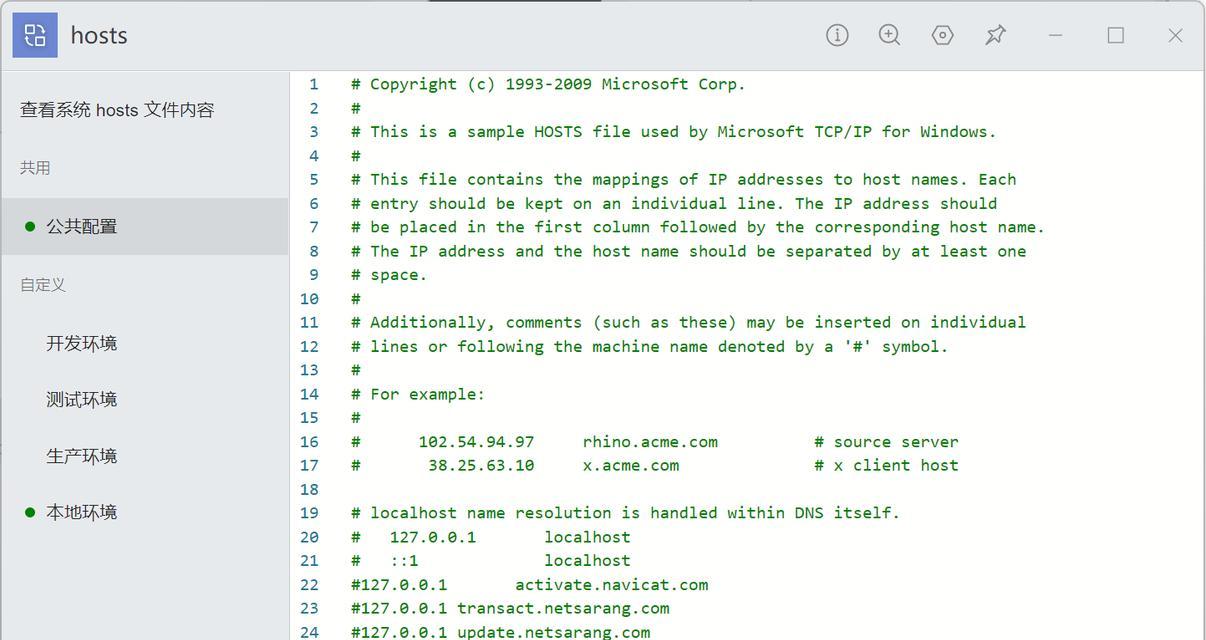
Task: Maximize the hosts window
Action: tap(1116, 35)
